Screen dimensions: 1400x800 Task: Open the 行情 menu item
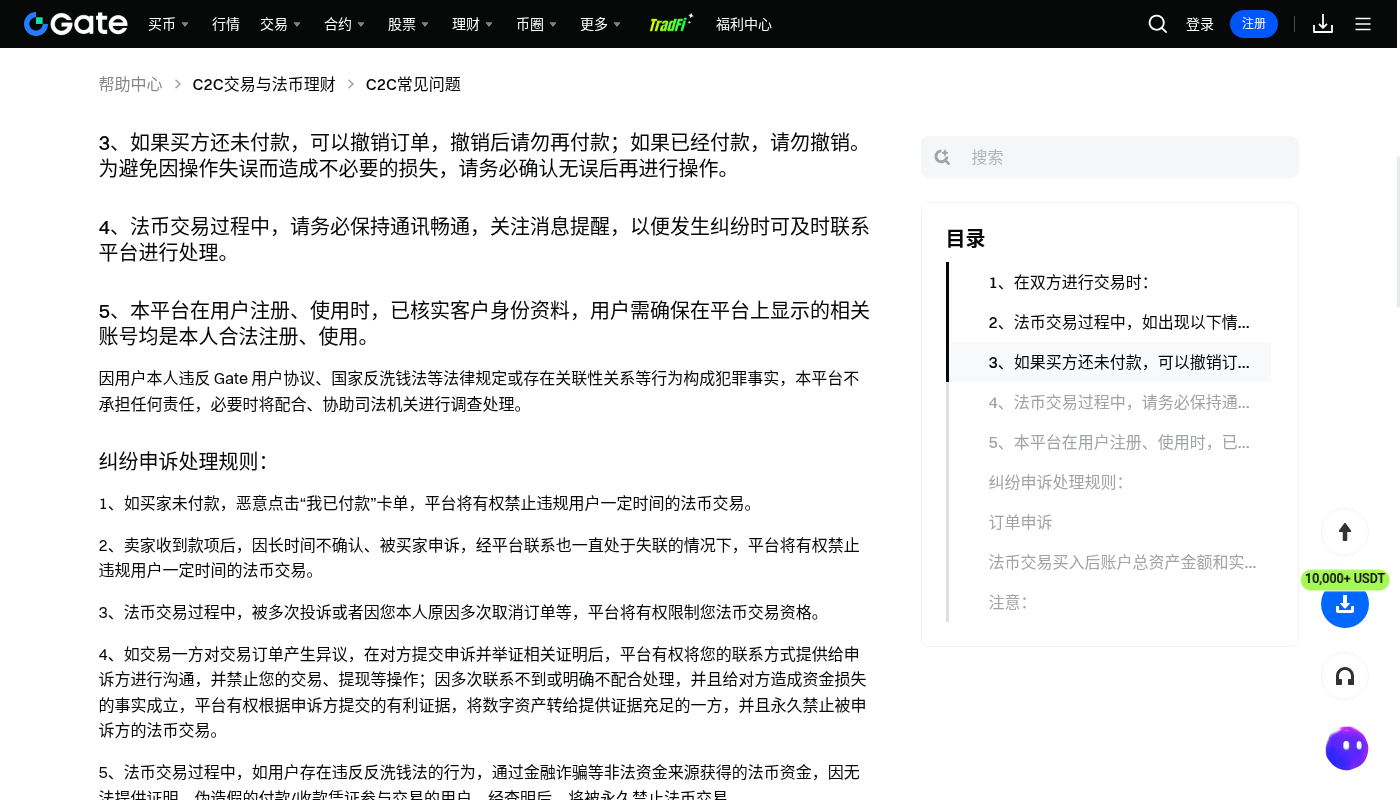coord(226,24)
